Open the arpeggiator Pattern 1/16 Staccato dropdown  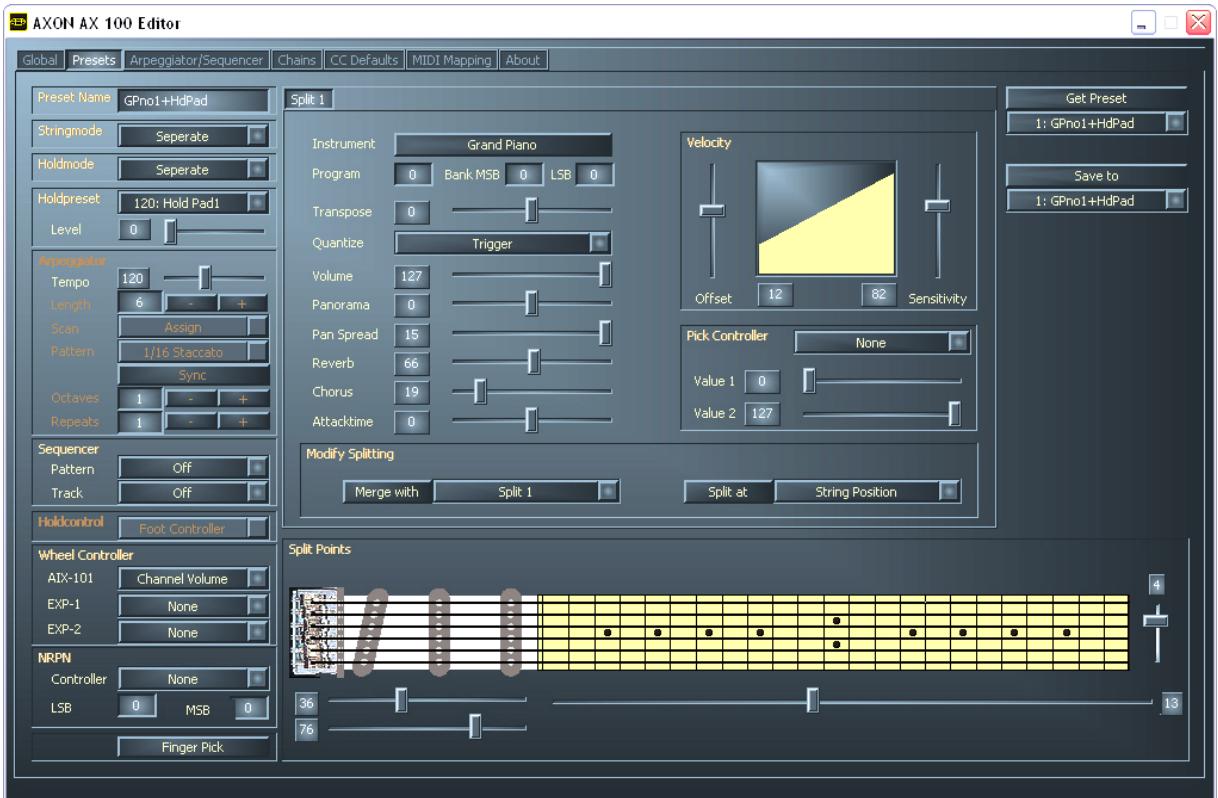(194, 351)
